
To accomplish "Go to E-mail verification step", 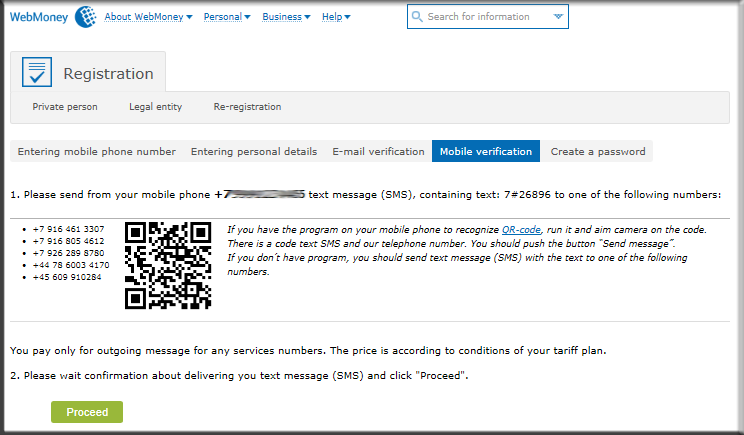I will click(378, 151).
